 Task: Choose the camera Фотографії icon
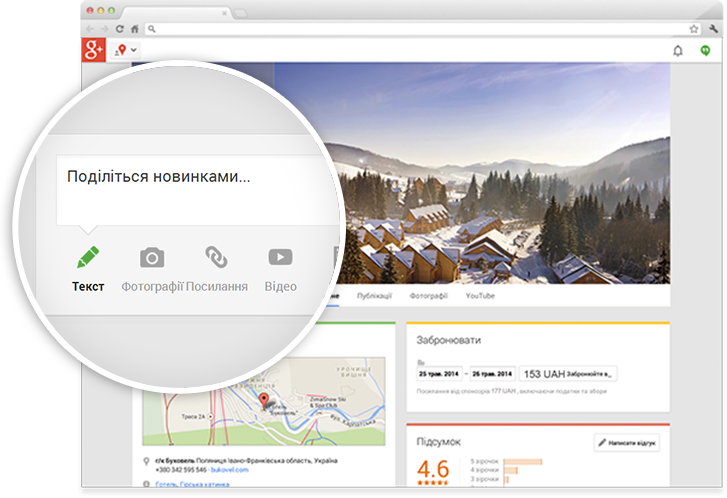[152, 257]
